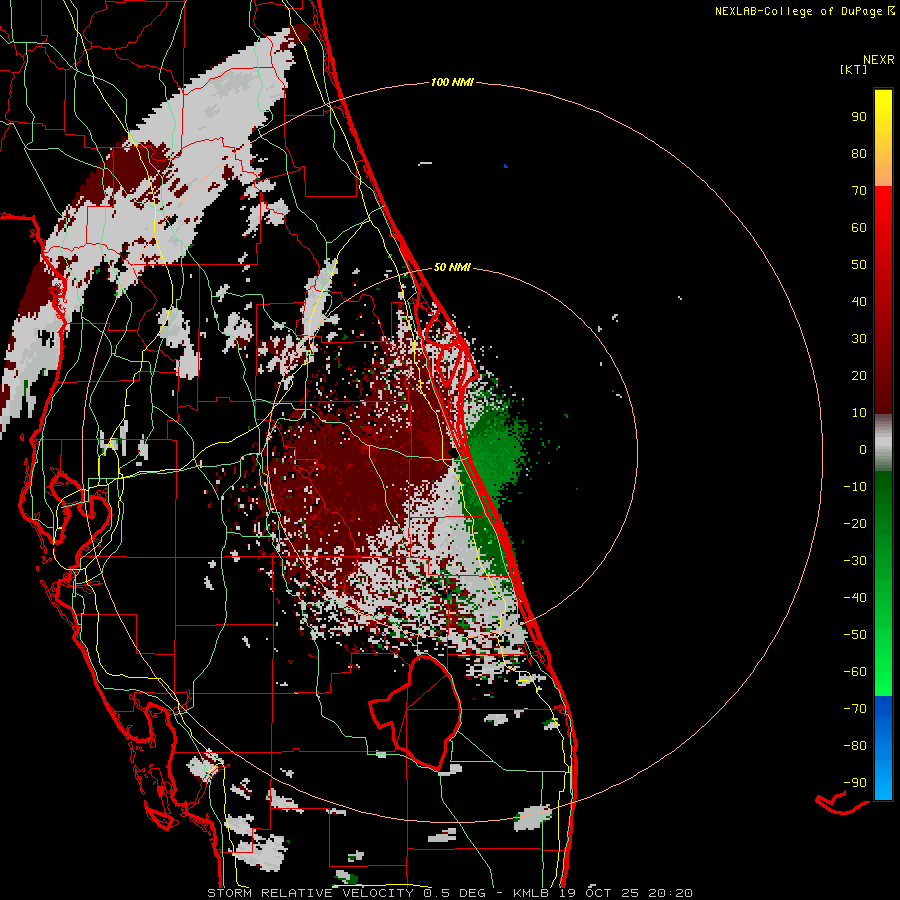Click the NEXR label above the color scale

pos(879,60)
